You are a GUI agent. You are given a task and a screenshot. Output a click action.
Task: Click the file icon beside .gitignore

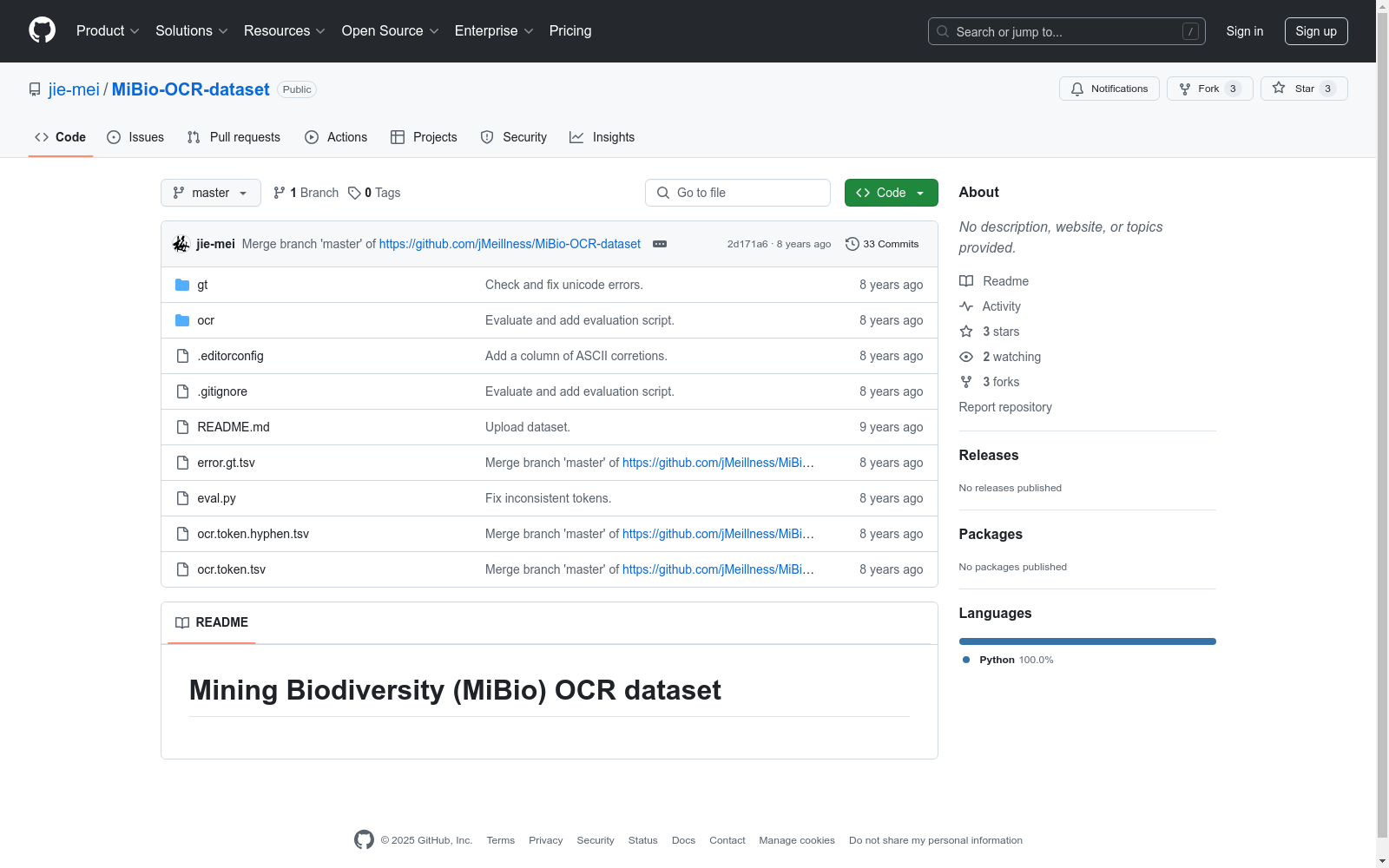pos(182,391)
